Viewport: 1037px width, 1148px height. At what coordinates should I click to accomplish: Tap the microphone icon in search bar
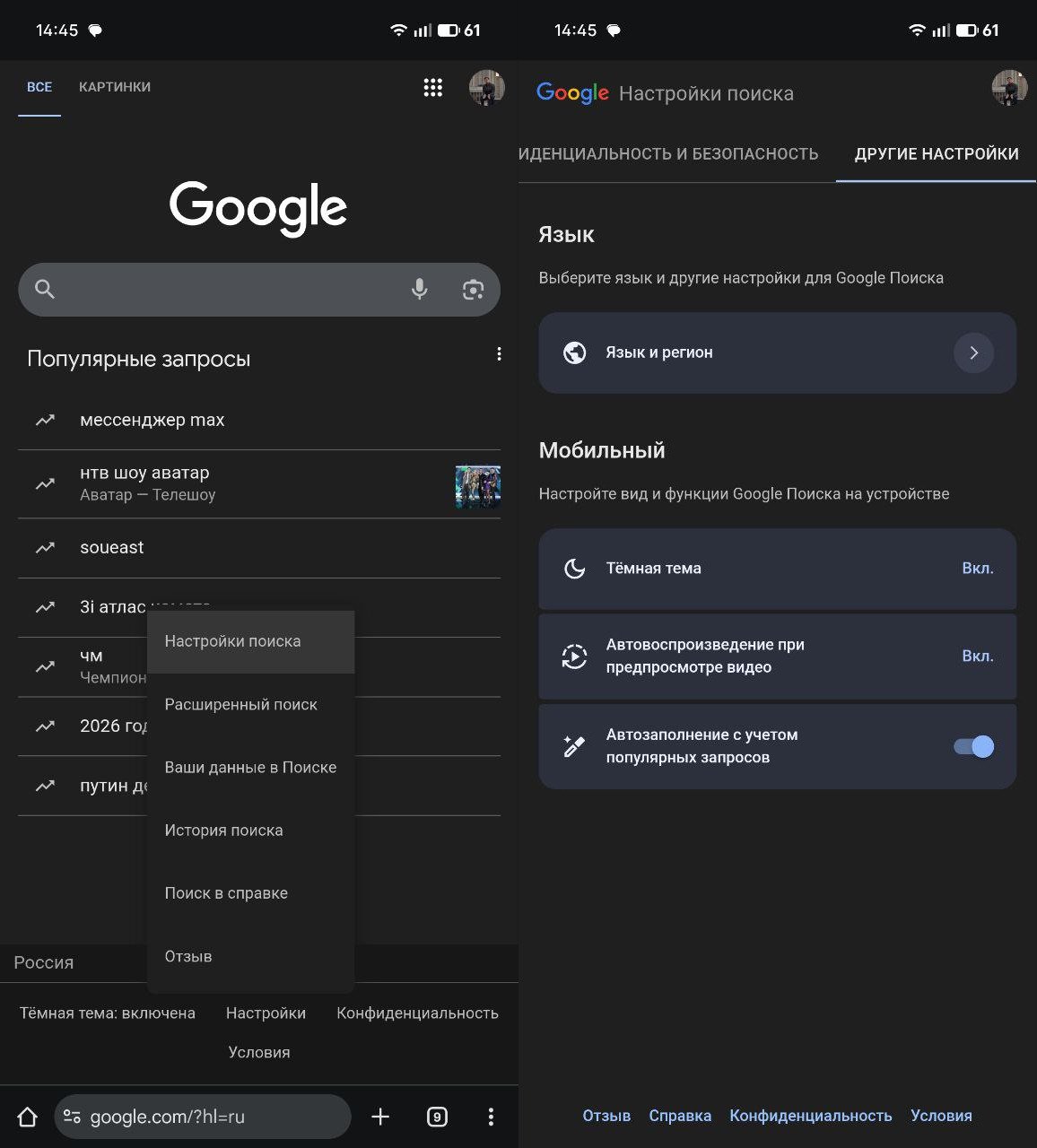click(419, 289)
